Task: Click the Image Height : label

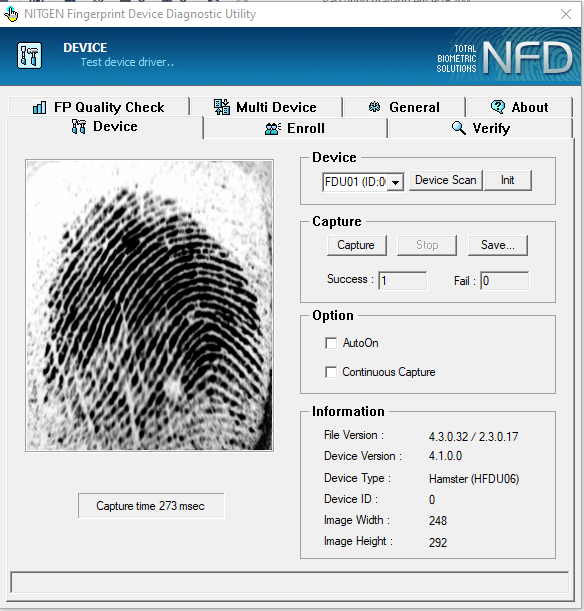Action: coord(358,541)
